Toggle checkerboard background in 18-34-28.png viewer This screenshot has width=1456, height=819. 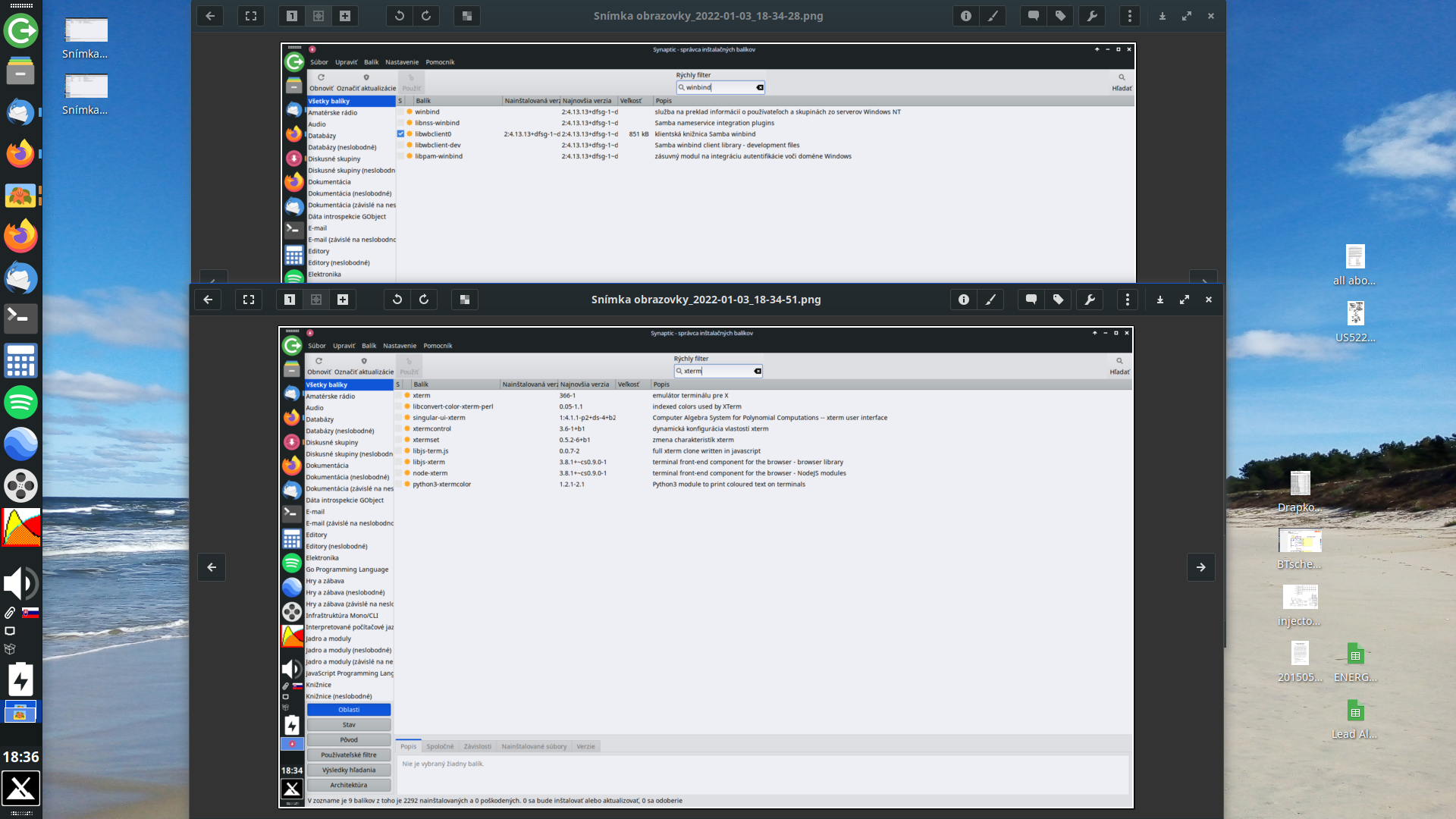(x=467, y=16)
